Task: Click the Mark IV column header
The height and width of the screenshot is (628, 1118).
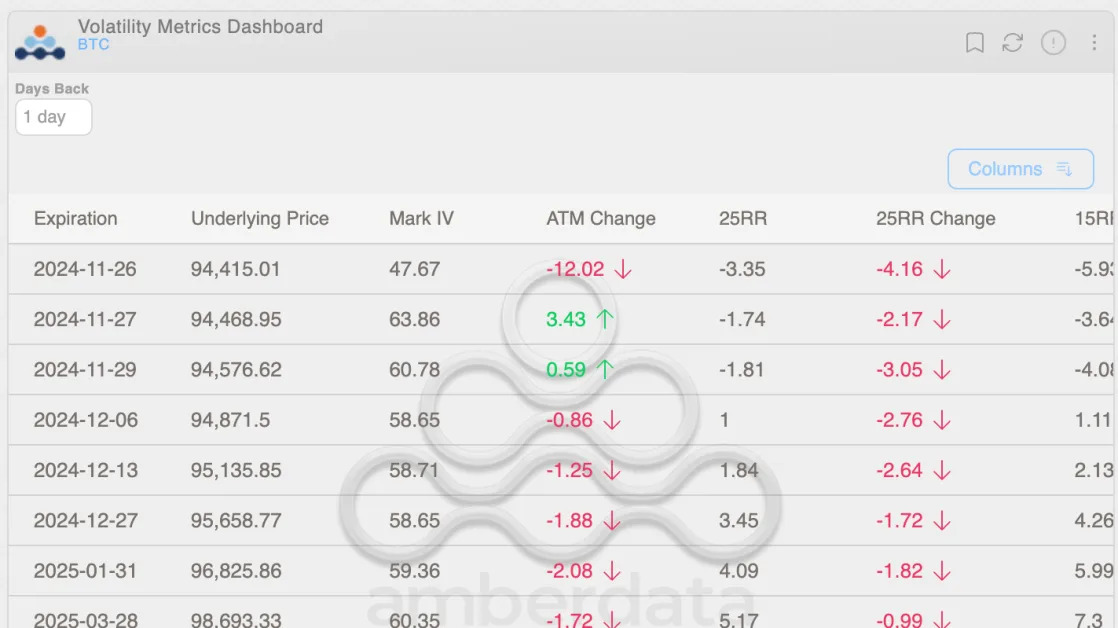Action: click(421, 218)
